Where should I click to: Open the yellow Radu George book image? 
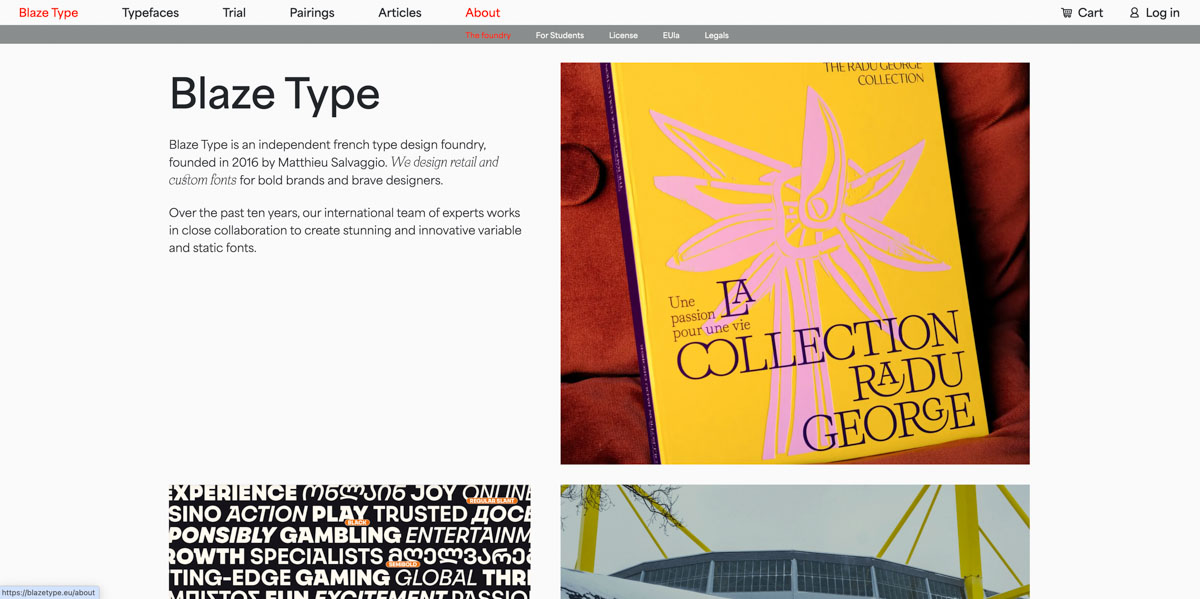(794, 263)
